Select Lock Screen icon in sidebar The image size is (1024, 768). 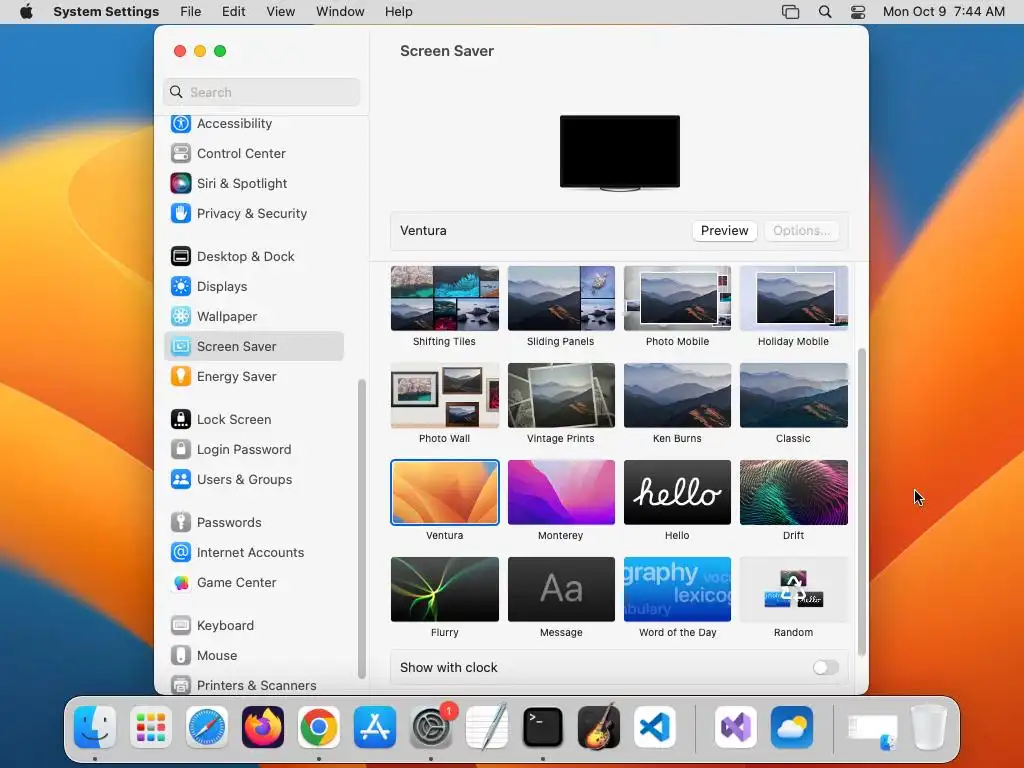point(181,420)
